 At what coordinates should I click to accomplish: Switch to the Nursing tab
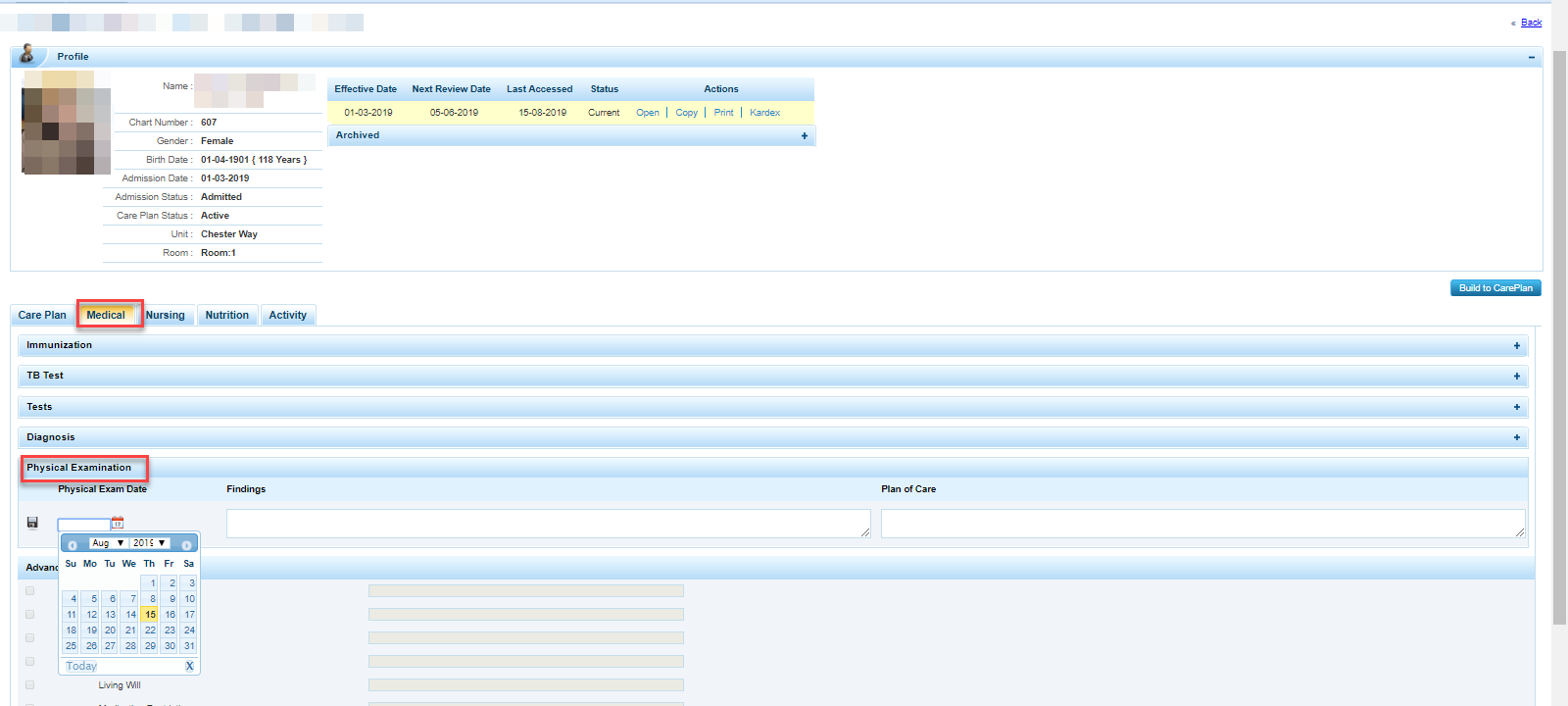point(166,315)
